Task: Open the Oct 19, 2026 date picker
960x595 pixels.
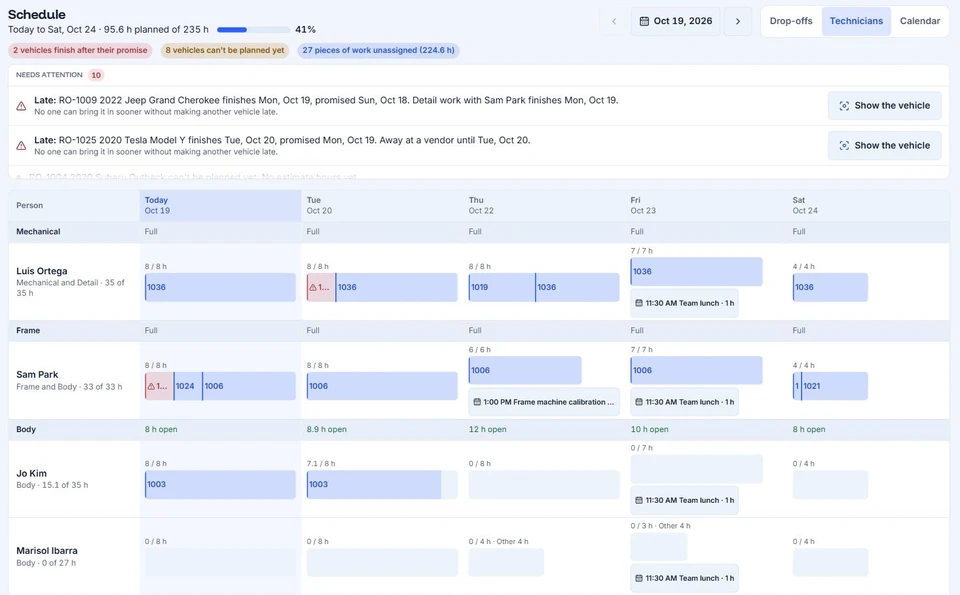Action: (676, 21)
